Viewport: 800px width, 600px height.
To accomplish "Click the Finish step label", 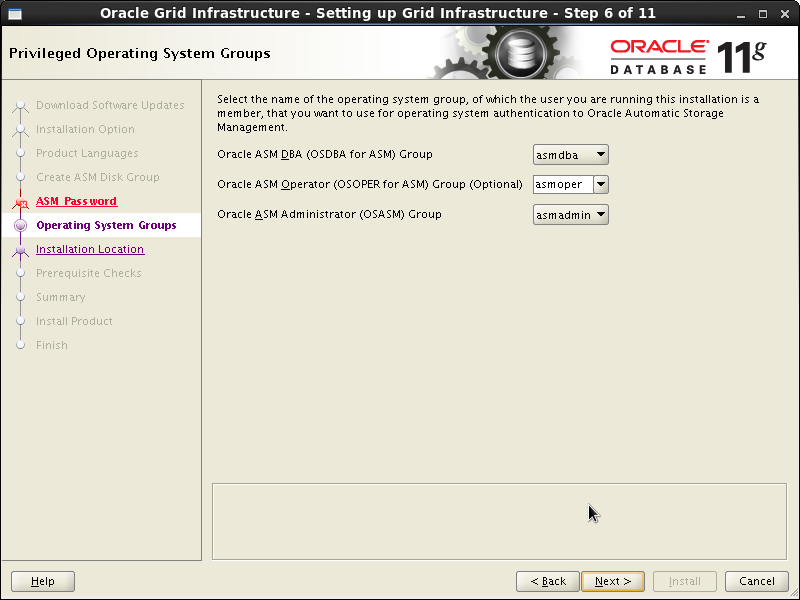I will tap(52, 345).
